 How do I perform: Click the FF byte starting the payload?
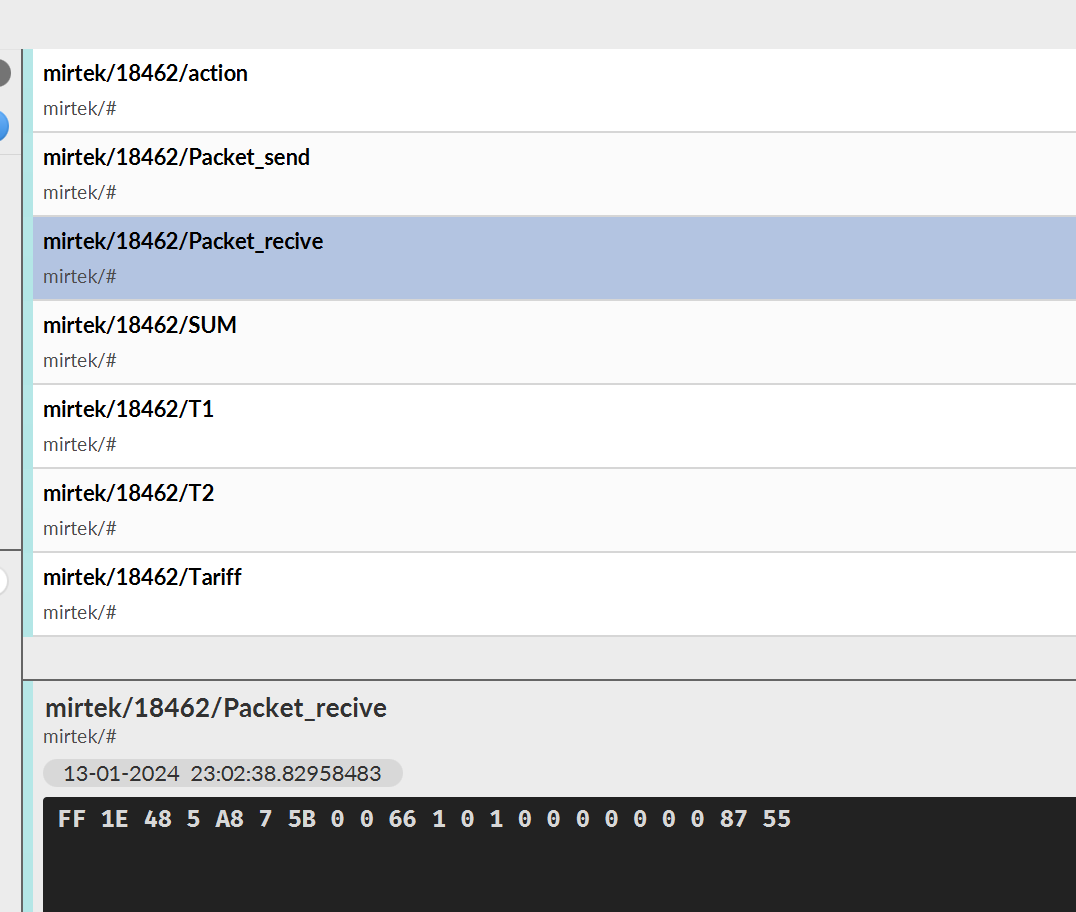(x=72, y=819)
